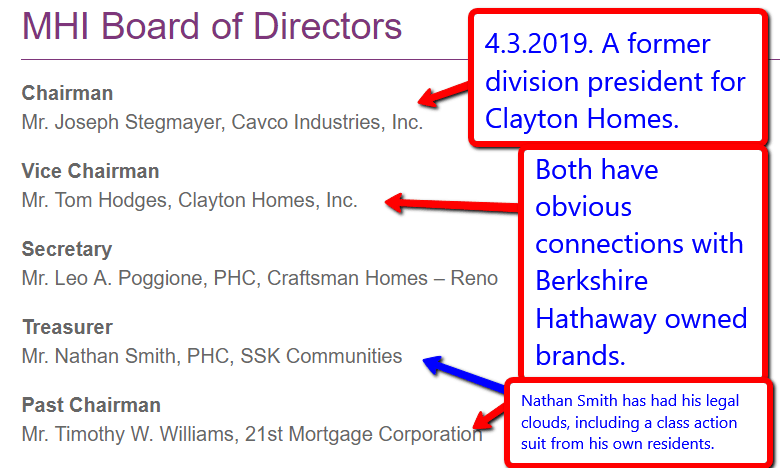Click "Clayton Homes." text in the top callout
The image size is (780, 468).
click(x=582, y=118)
